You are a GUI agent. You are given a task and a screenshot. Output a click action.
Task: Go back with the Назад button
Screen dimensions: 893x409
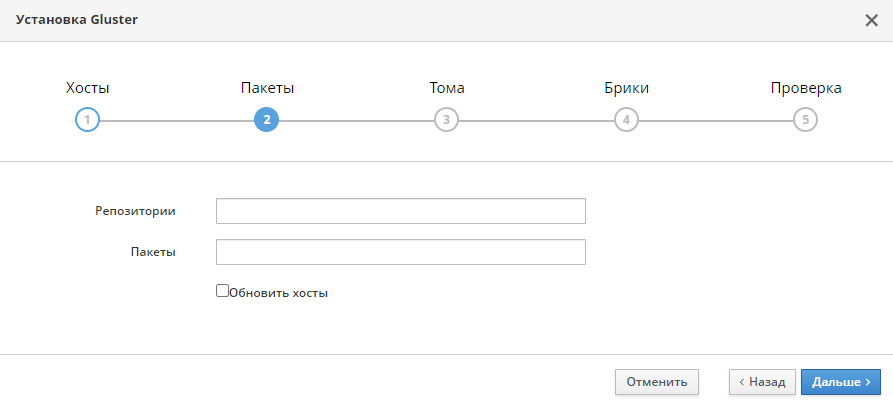pos(762,382)
